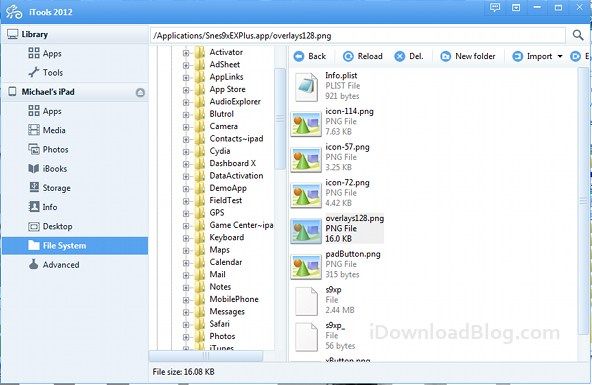Select padButton.png file
The image size is (592, 385).
pyautogui.click(x=336, y=264)
